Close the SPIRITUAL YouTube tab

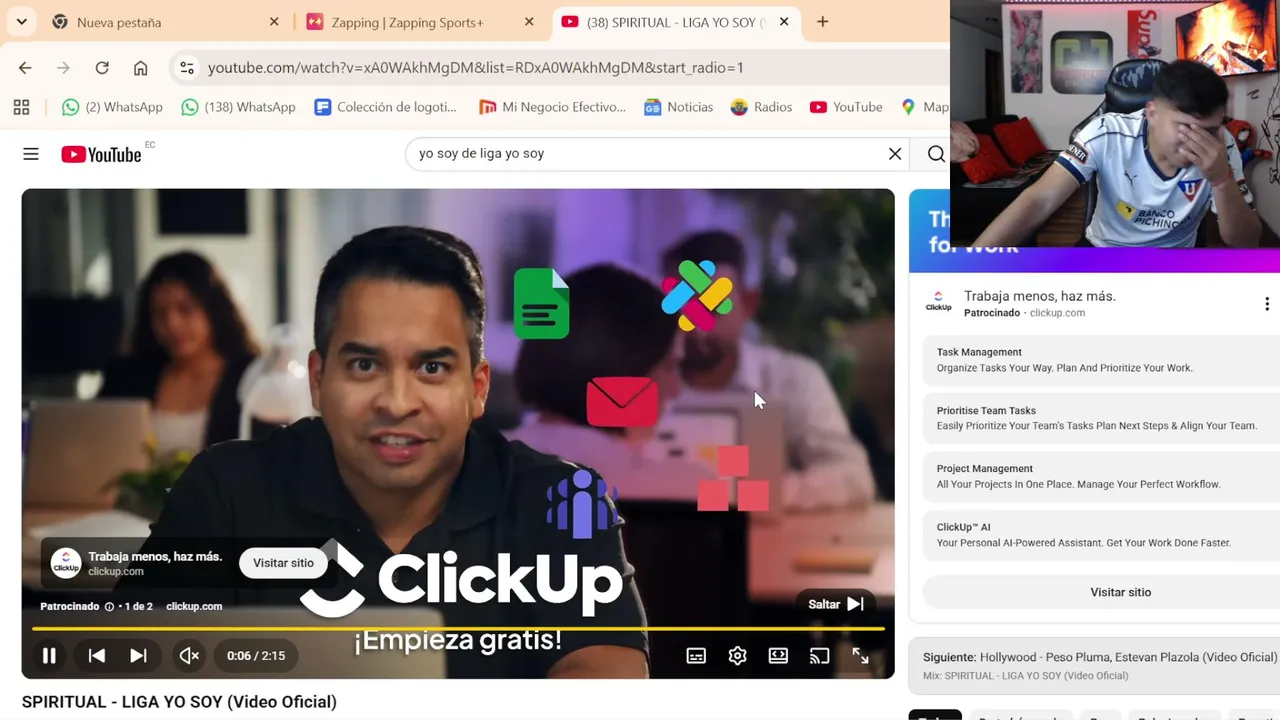[784, 22]
